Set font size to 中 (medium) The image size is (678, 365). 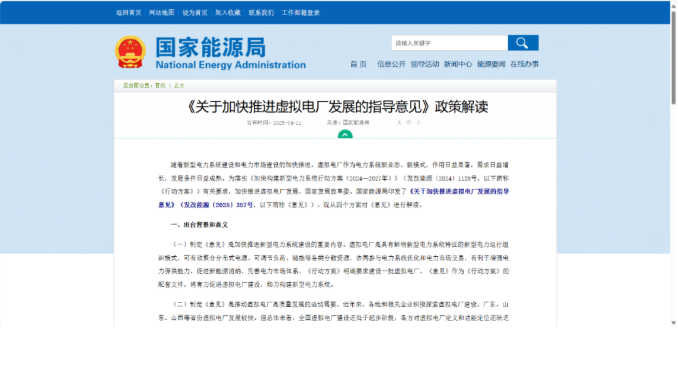coord(409,123)
